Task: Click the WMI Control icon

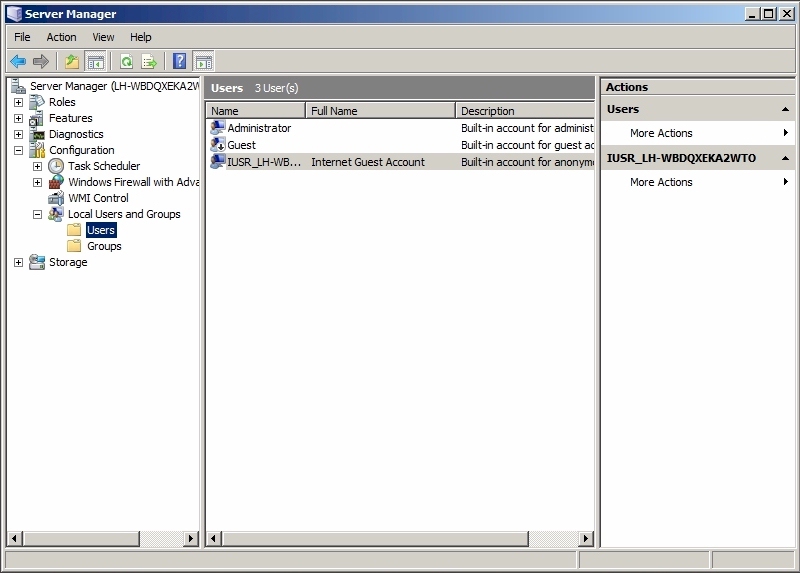Action: tap(56, 198)
